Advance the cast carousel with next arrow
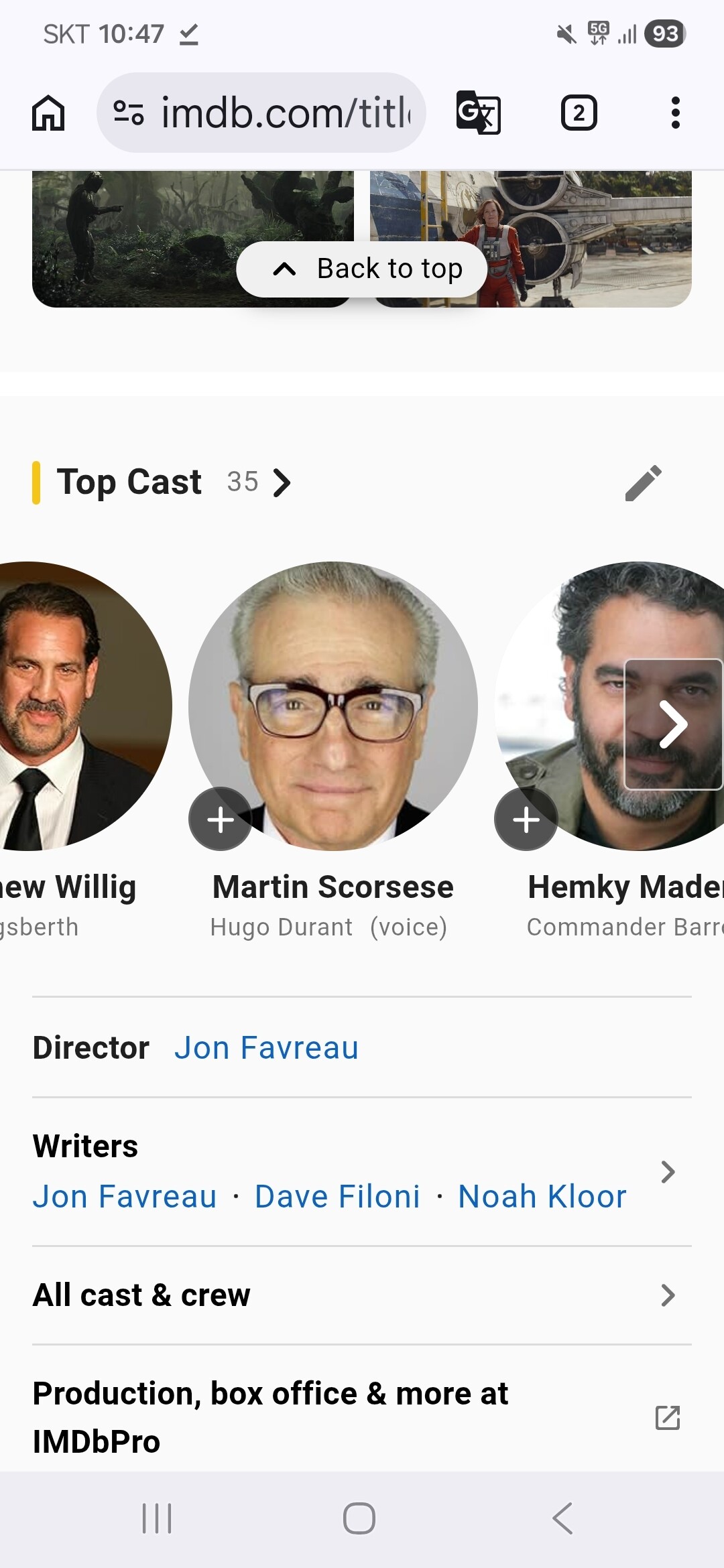Screen dimensions: 724x1568 click(674, 724)
